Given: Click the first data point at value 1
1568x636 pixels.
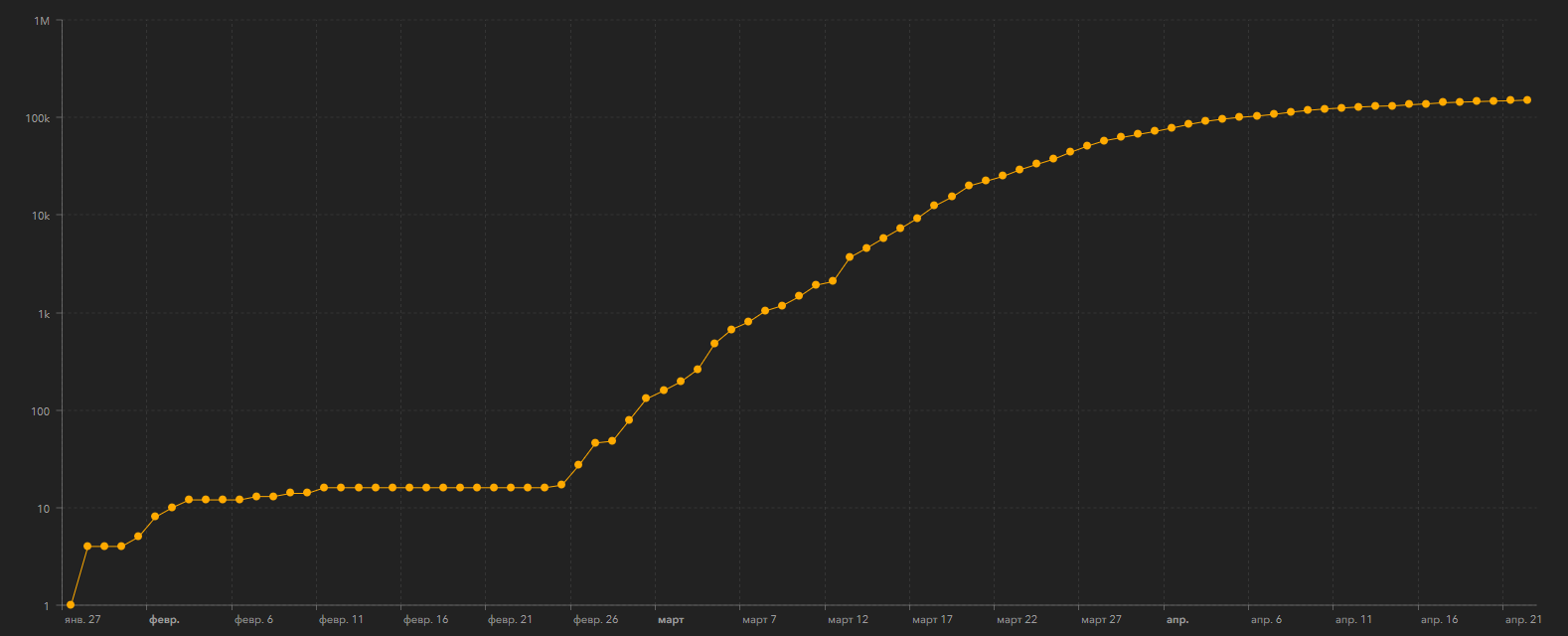Looking at the screenshot, I should (71, 604).
